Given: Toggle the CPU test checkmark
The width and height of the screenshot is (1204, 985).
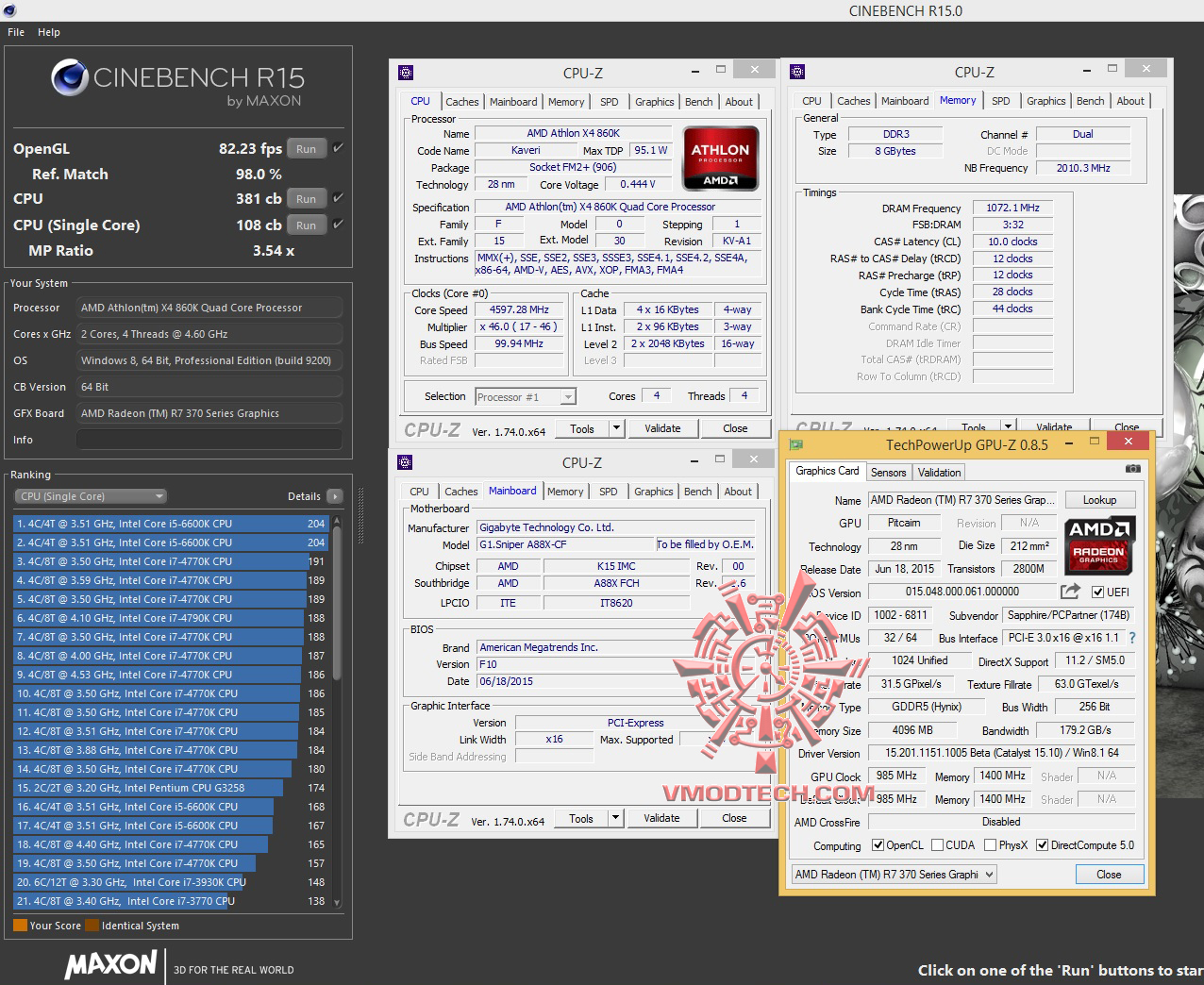Looking at the screenshot, I should [x=338, y=198].
